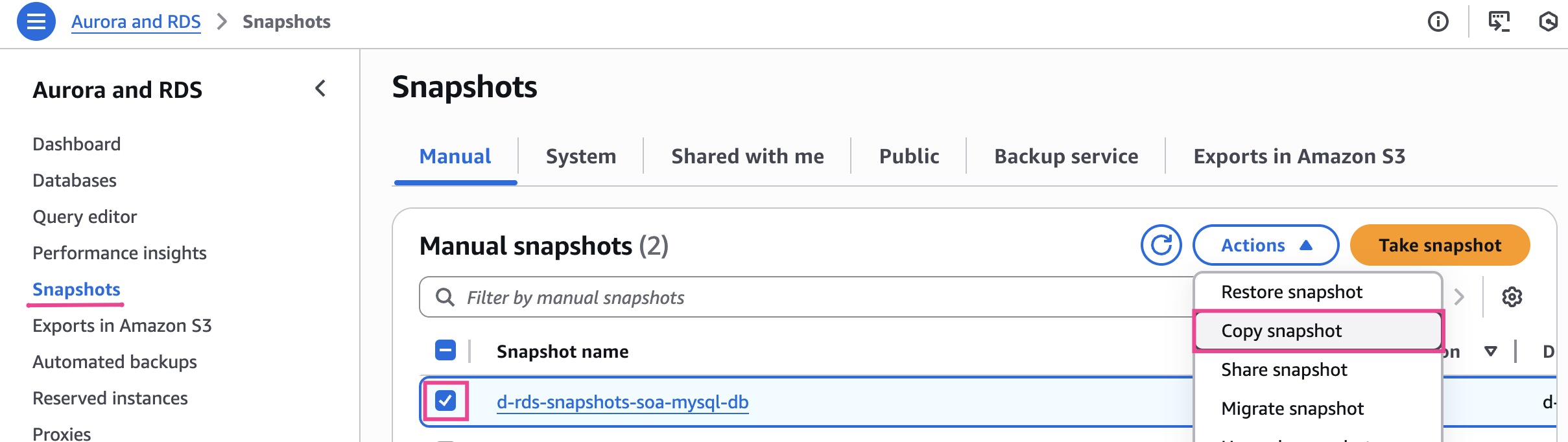Sort by the column's down-arrow
The height and width of the screenshot is (442, 1568).
pos(1491,351)
